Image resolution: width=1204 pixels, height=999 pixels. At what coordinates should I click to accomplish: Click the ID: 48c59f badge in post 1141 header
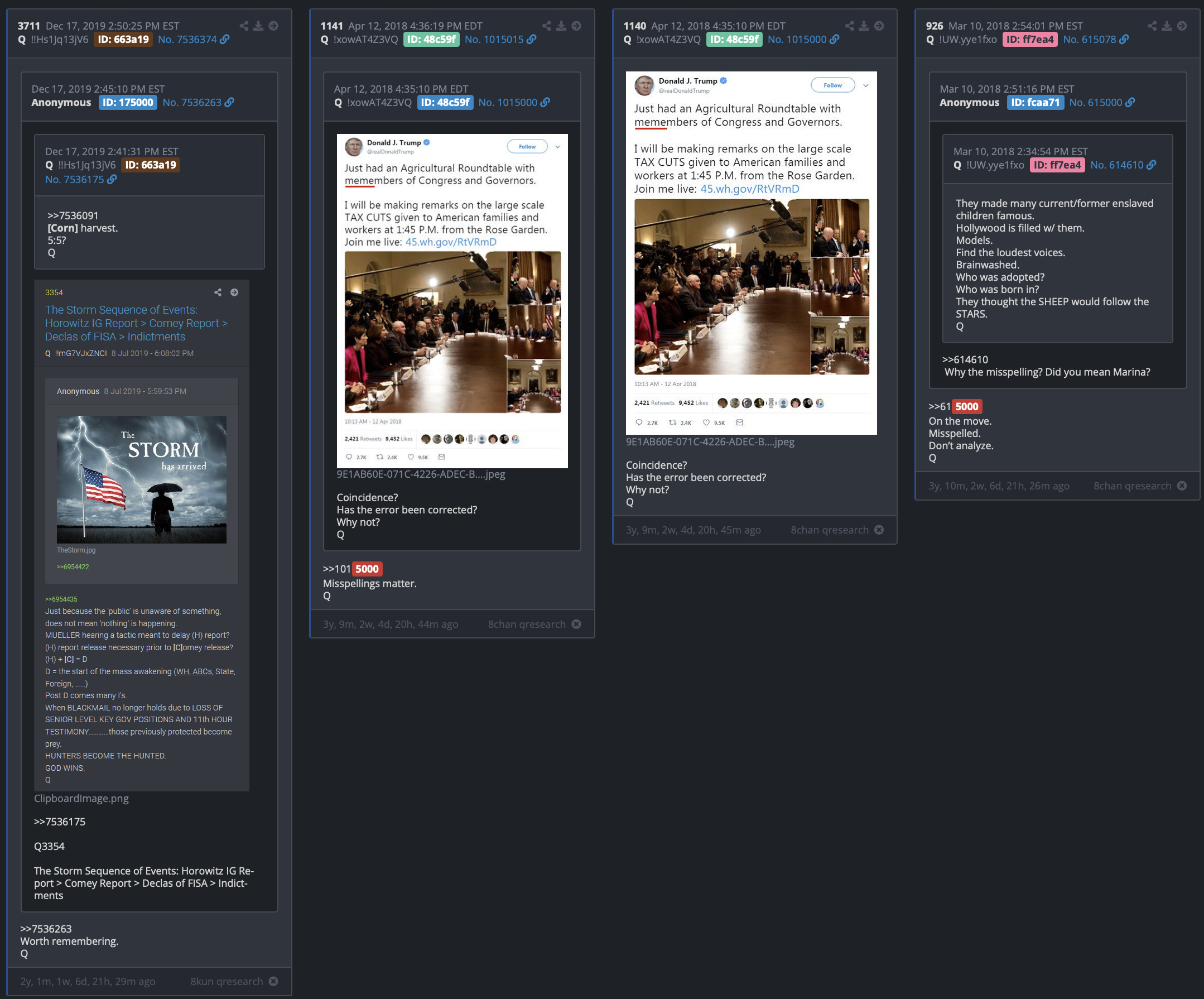click(431, 40)
